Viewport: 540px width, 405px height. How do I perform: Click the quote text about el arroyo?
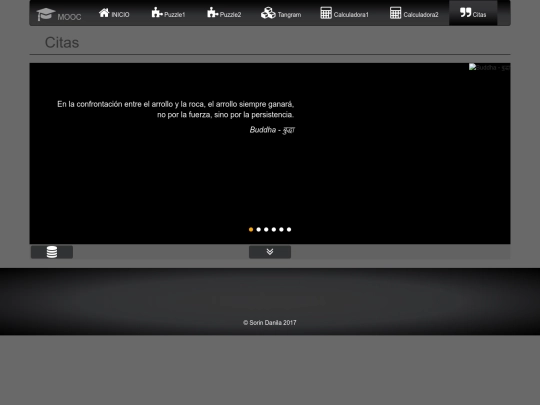coord(176,109)
